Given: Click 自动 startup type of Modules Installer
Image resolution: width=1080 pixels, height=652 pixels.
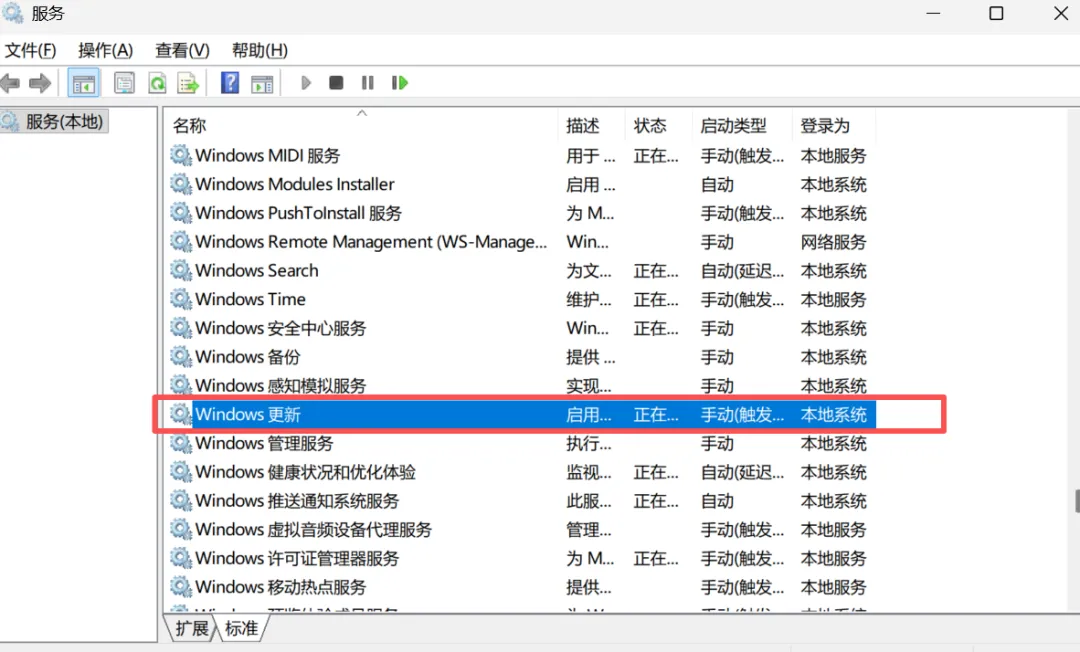Looking at the screenshot, I should tap(717, 185).
